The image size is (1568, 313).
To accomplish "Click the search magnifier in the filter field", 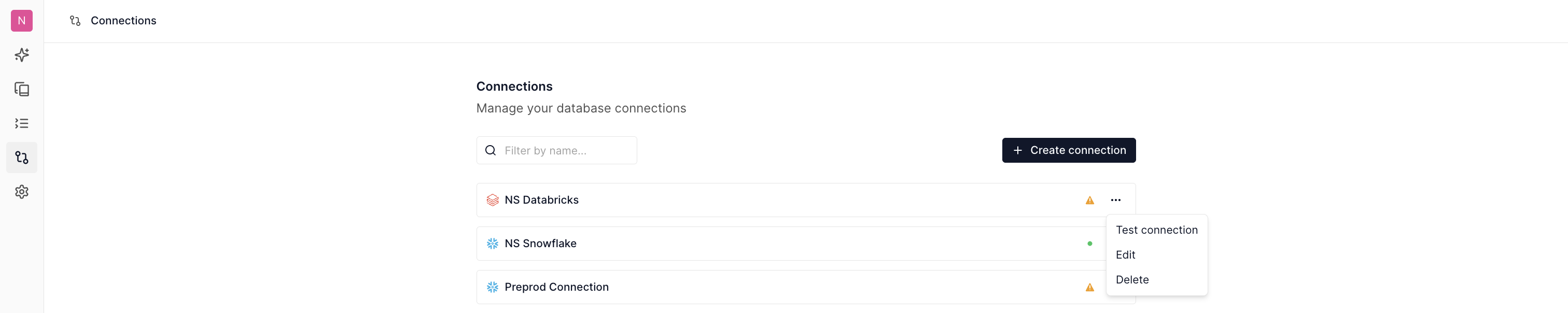I will [x=490, y=150].
